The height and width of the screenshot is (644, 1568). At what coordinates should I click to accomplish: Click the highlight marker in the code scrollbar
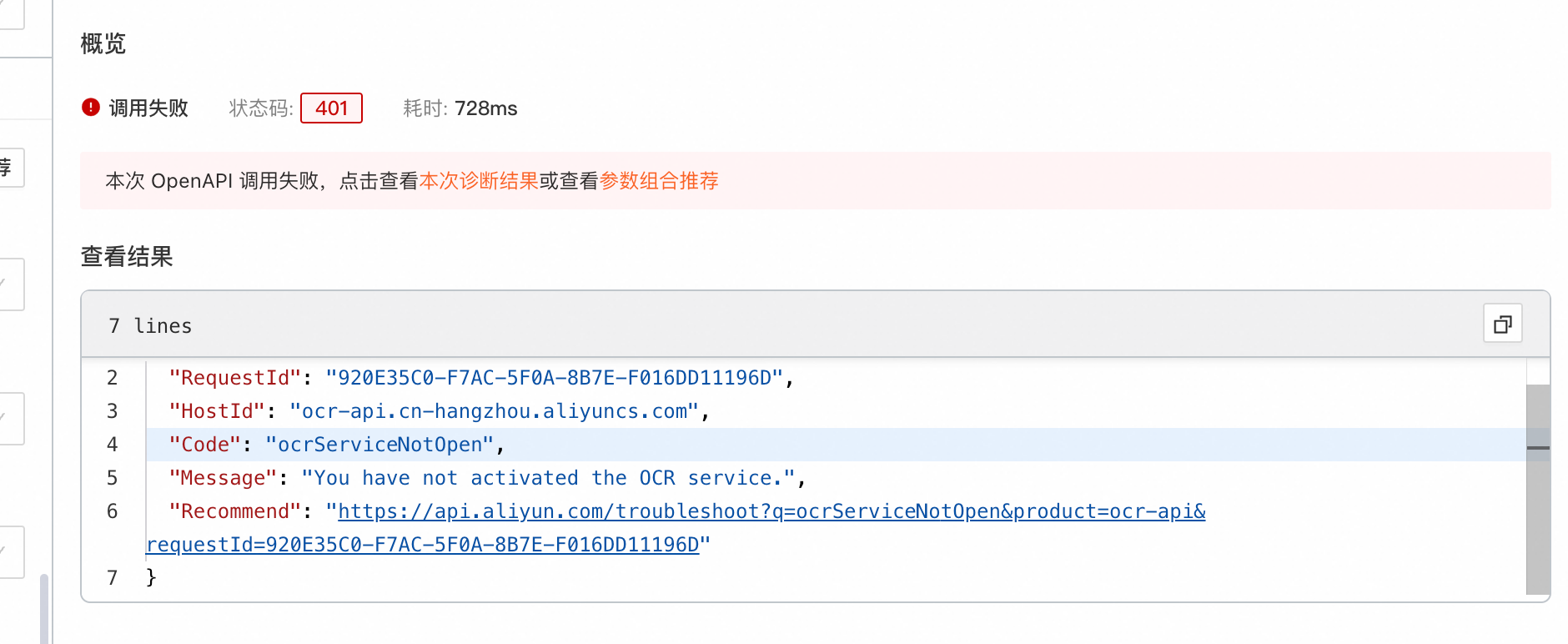click(x=1537, y=448)
